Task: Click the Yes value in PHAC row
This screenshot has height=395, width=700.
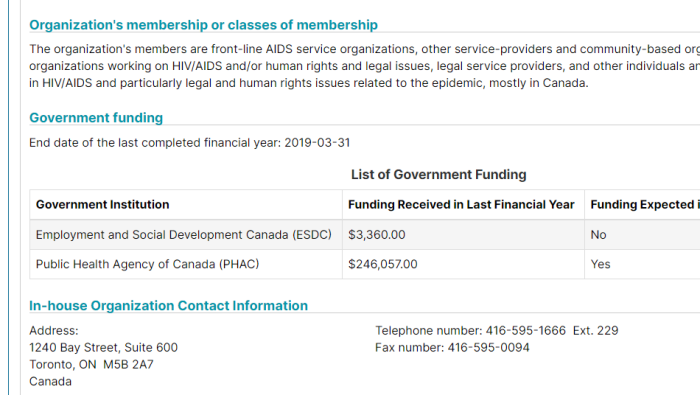Action: 600,264
